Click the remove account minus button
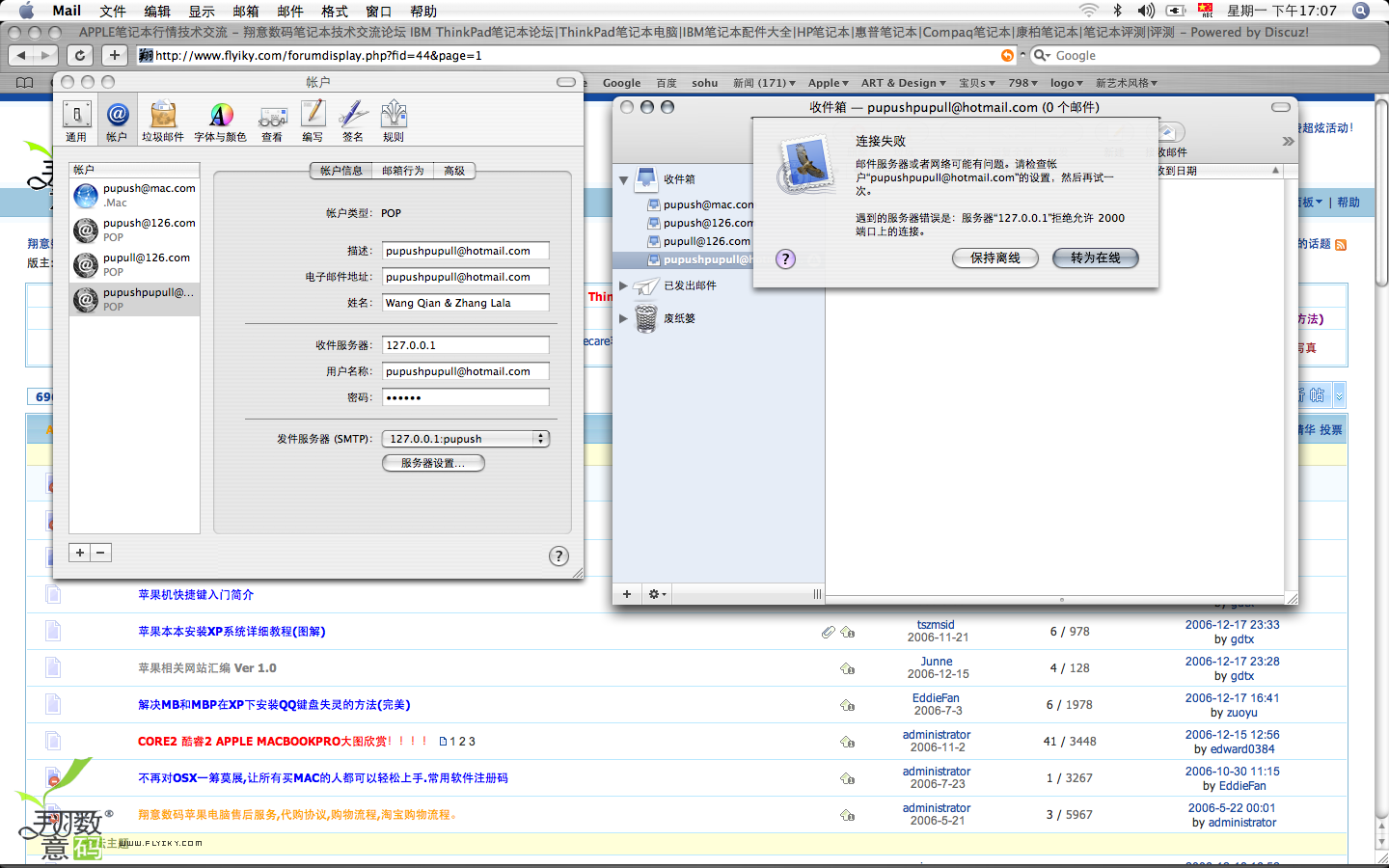 (x=100, y=553)
